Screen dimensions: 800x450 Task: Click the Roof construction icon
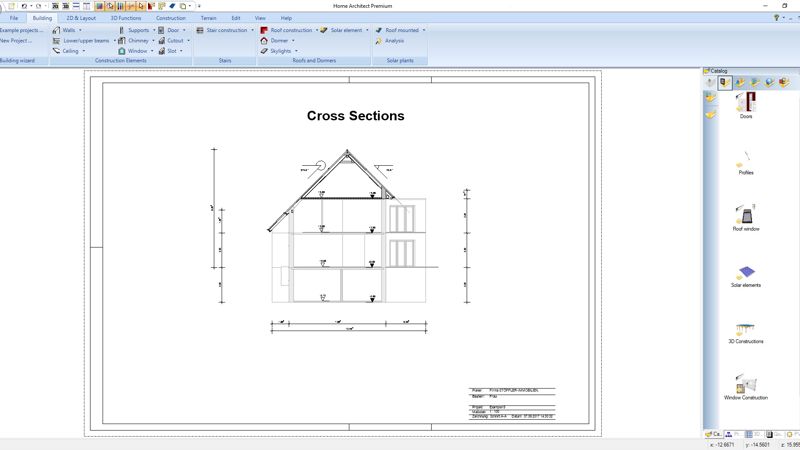click(264, 30)
